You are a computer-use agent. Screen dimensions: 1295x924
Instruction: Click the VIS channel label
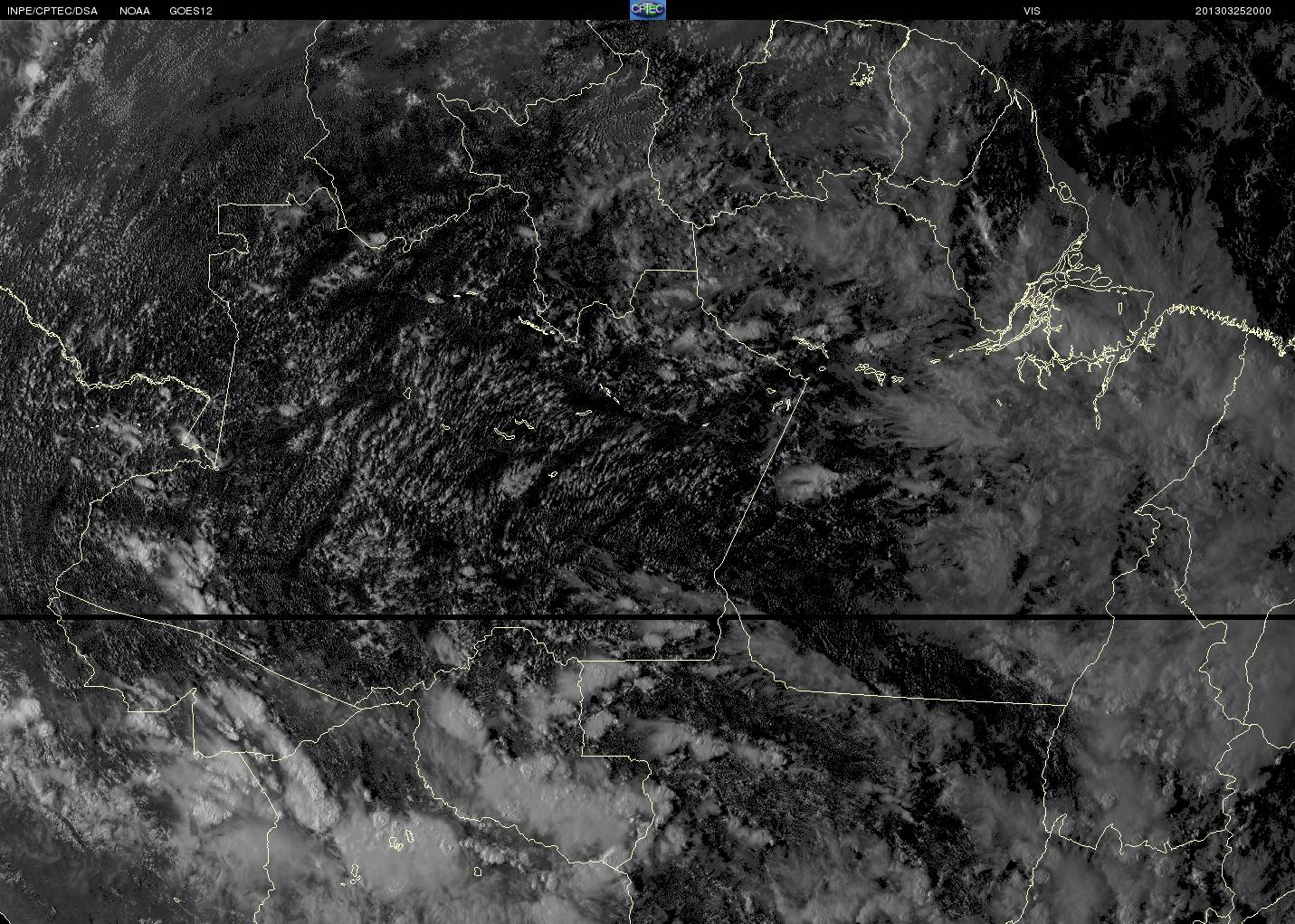pyautogui.click(x=1032, y=11)
